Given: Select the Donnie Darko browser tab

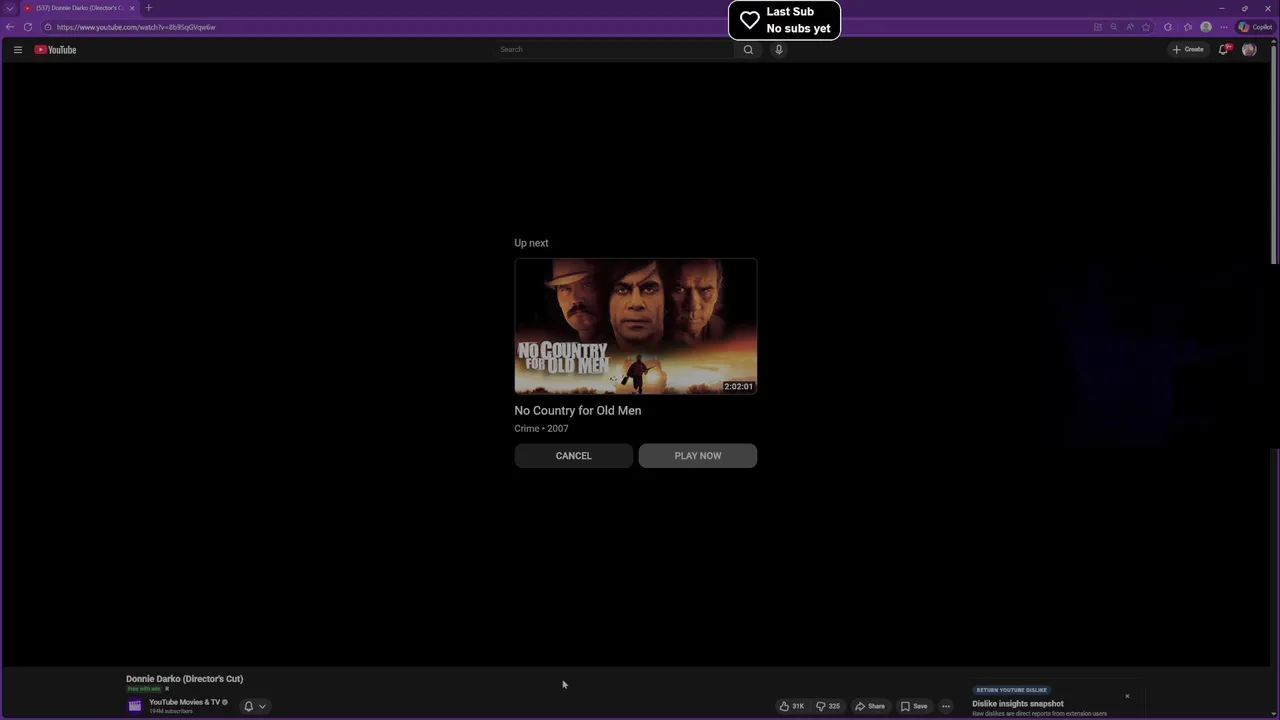Looking at the screenshot, I should click(80, 8).
